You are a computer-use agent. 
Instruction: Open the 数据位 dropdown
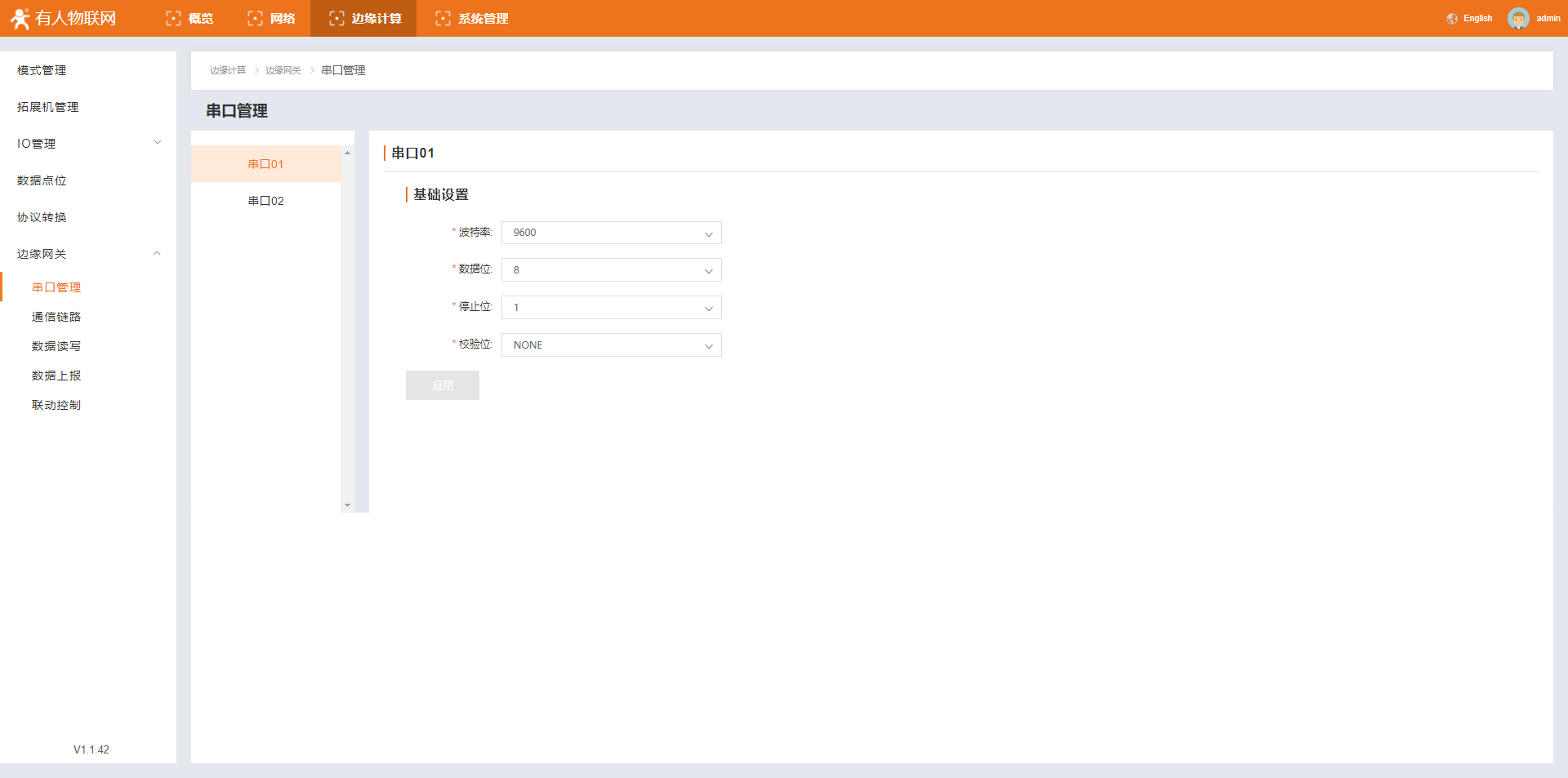coord(611,270)
